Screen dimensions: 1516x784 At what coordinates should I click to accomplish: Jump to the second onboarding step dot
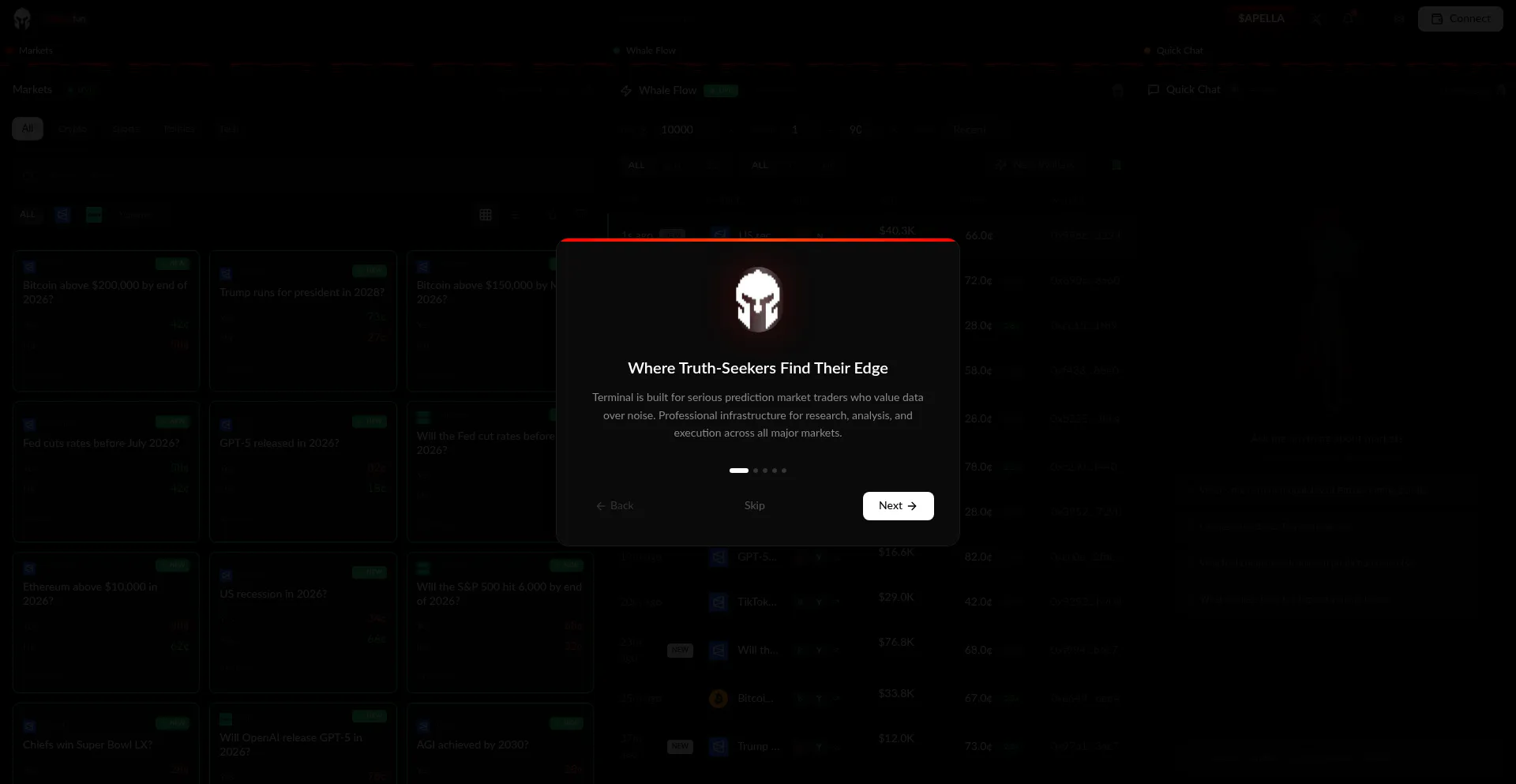pyautogui.click(x=756, y=471)
